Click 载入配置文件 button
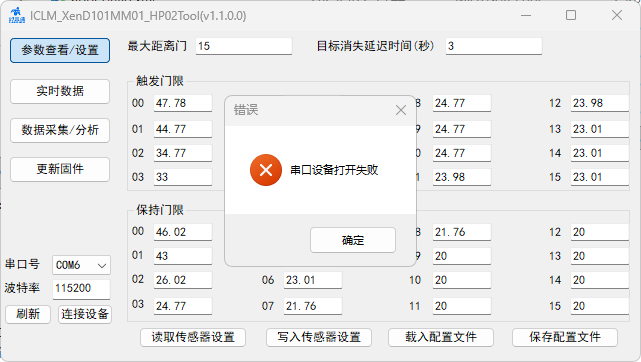The image size is (641, 362). point(441,337)
